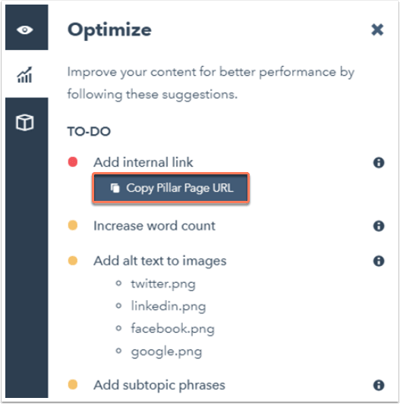Select the Add alt text to images suggestion
Image resolution: width=400 pixels, height=404 pixels.
[160, 261]
